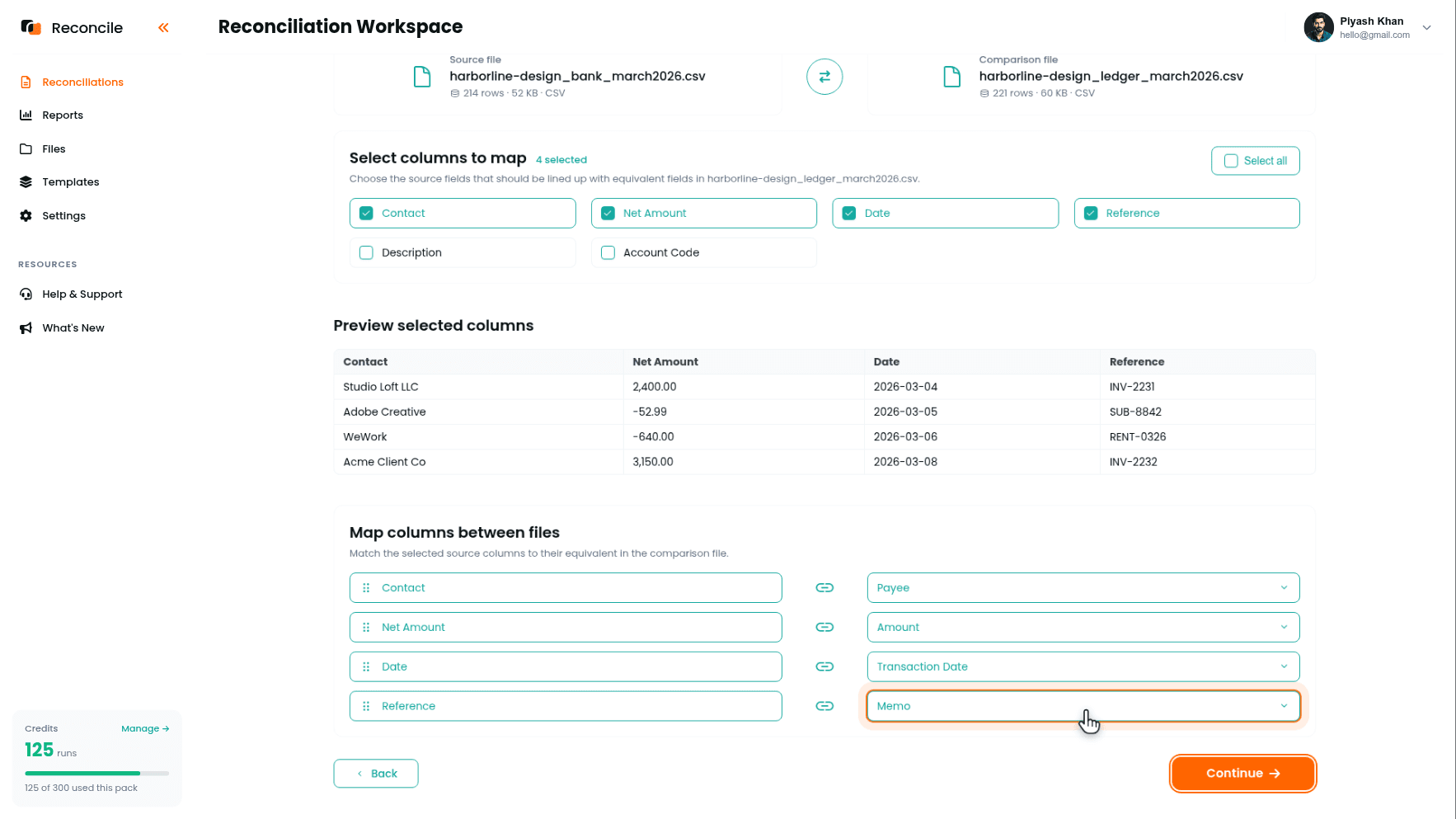Image resolution: width=1456 pixels, height=819 pixels.
Task: Go to Reconciliations in sidebar
Action: pos(82,82)
